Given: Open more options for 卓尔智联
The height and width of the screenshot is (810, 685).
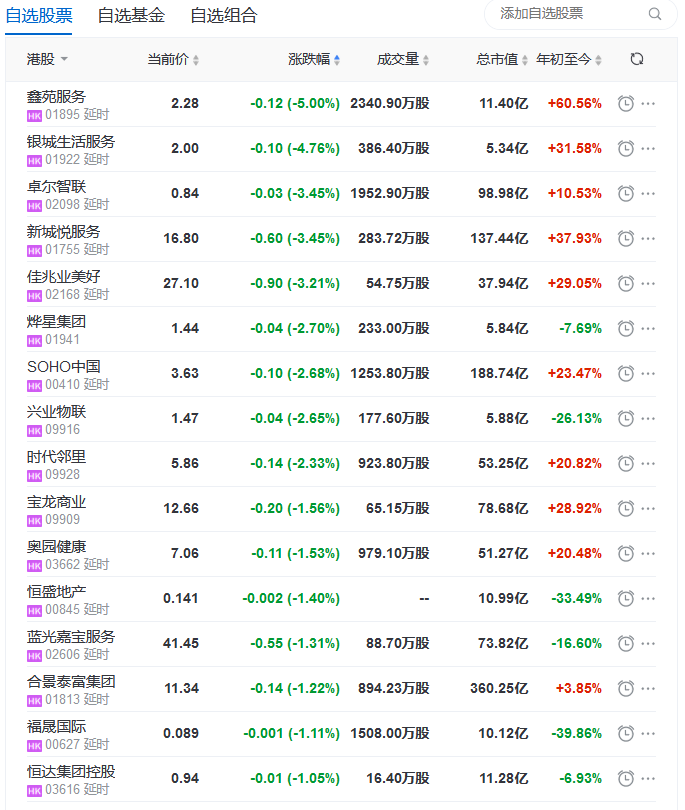Looking at the screenshot, I should [648, 194].
